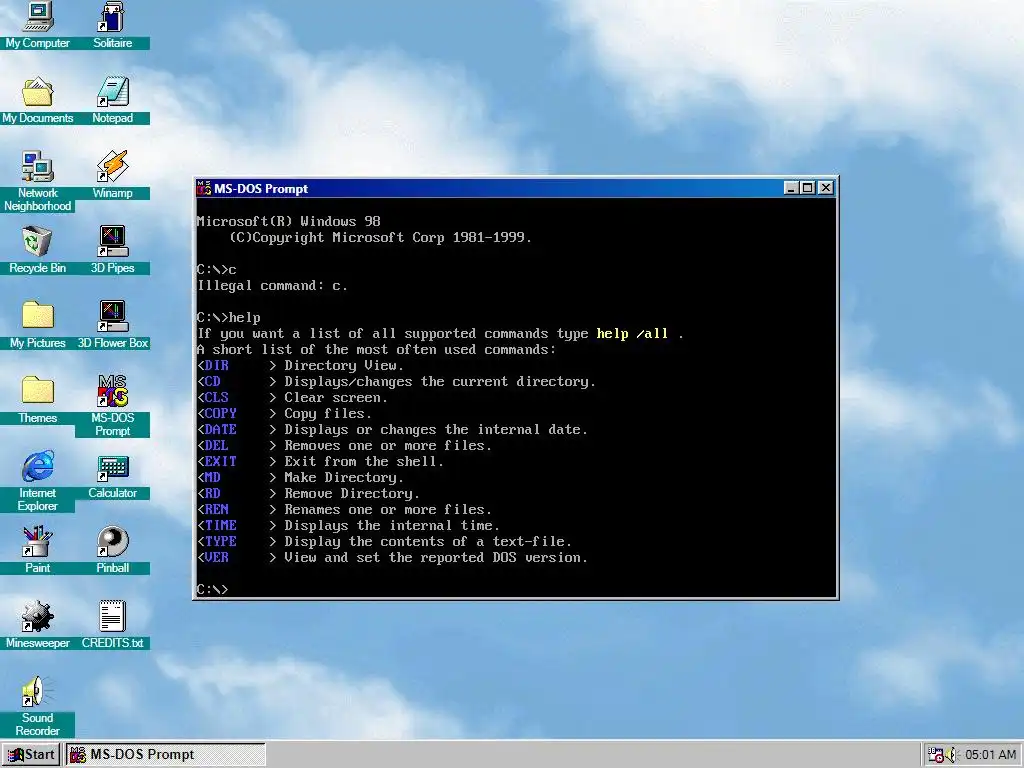
Task: Click the TYPE command entry
Action: click(x=220, y=541)
